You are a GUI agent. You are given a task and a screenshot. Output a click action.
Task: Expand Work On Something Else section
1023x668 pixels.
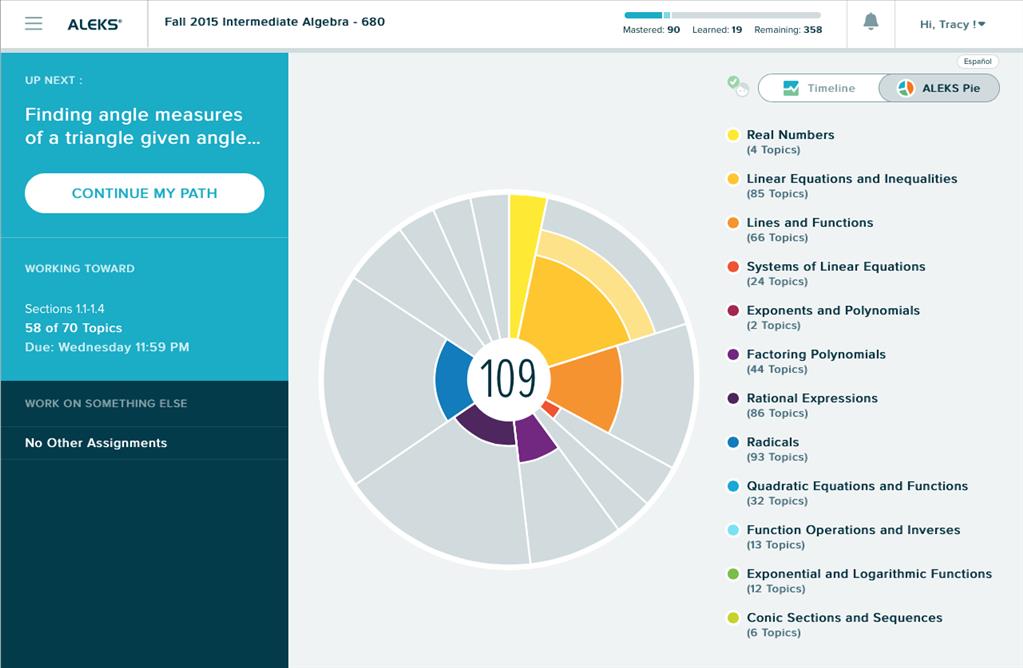106,403
